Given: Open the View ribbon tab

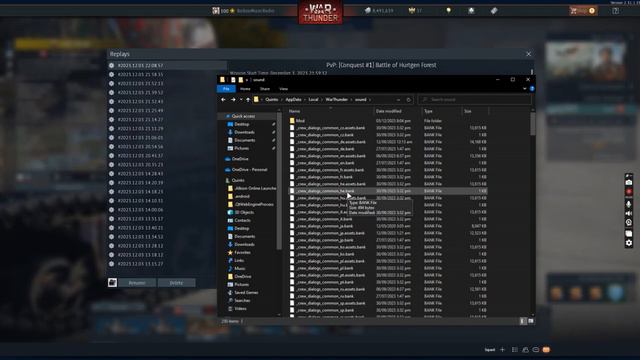Looking at the screenshot, I should (x=283, y=89).
